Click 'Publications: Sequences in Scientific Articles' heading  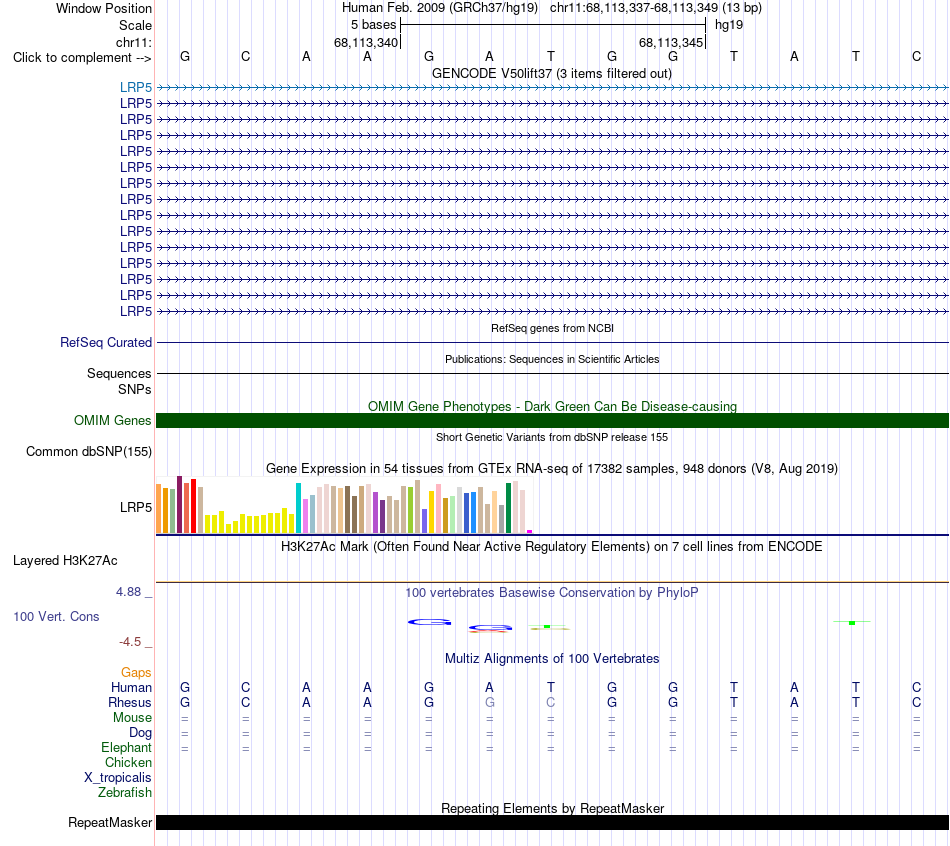pyautogui.click(x=552, y=359)
